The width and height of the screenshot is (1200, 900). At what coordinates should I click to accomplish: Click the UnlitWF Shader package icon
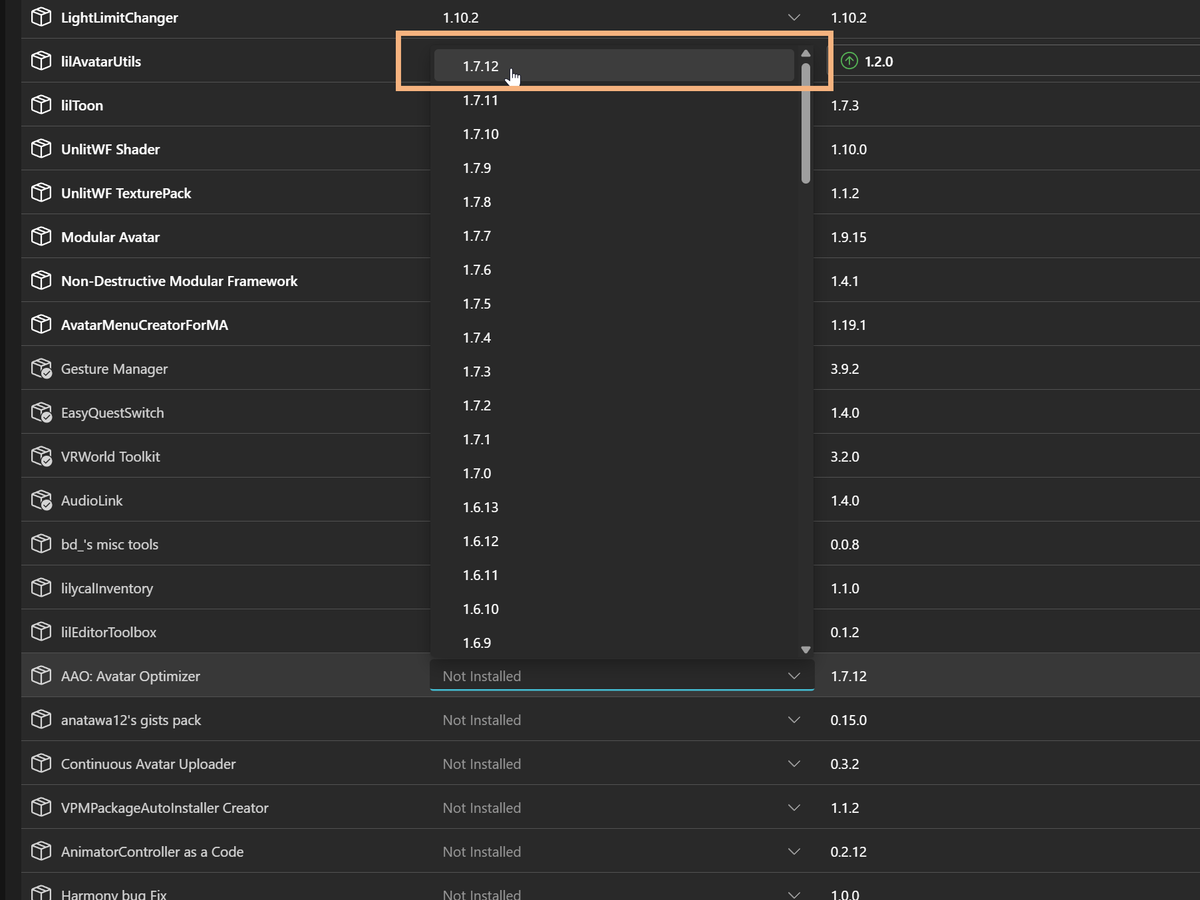pos(41,149)
